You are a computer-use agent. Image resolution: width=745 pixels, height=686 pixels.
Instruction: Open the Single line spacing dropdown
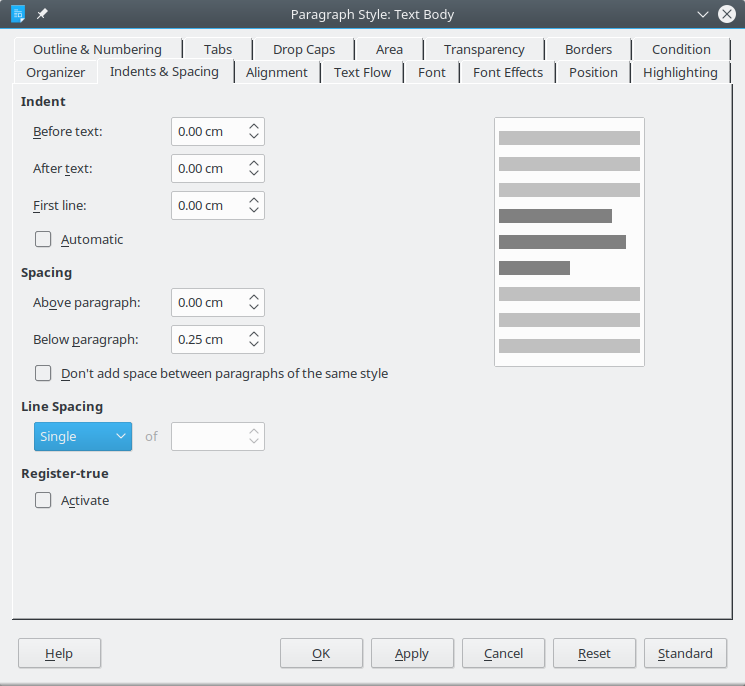(x=83, y=437)
